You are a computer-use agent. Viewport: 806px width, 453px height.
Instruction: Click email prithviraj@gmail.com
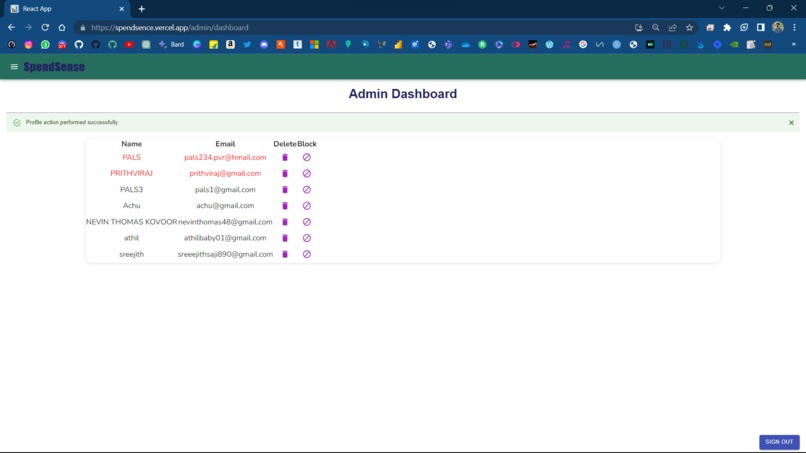pyautogui.click(x=225, y=173)
